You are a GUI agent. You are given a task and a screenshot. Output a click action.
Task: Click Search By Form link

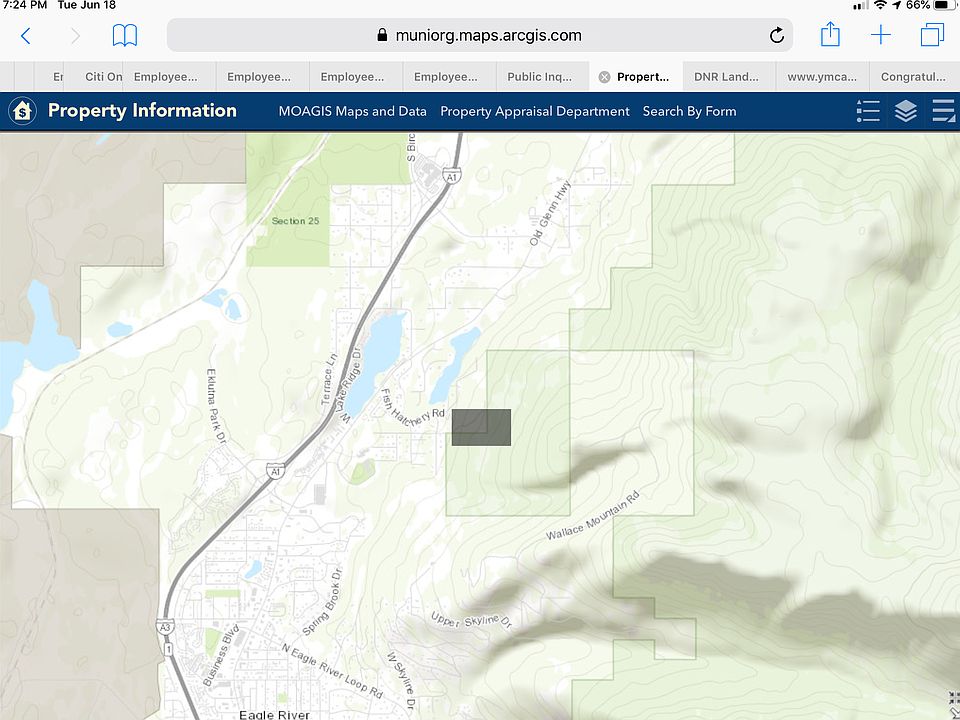point(689,111)
